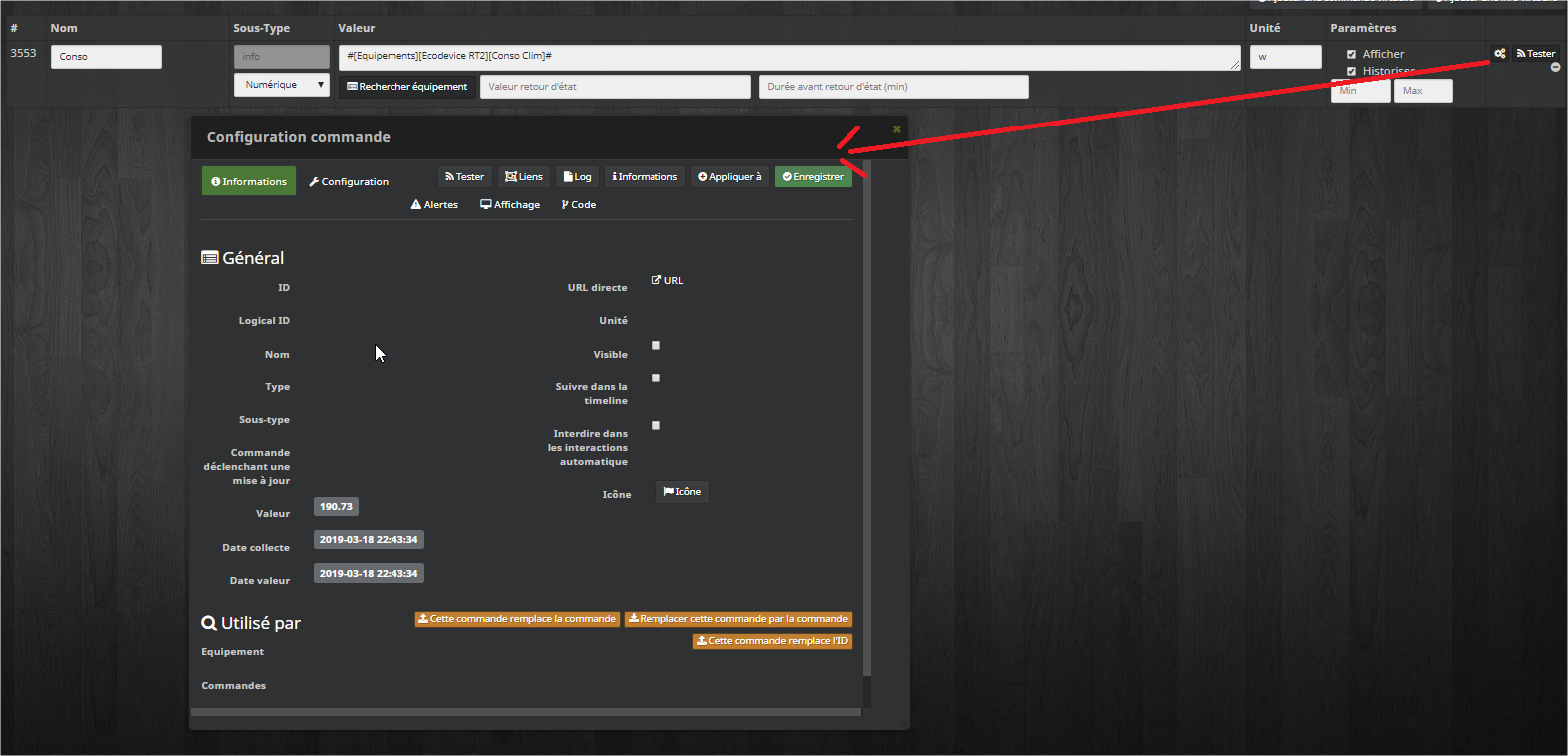Select the Informations tab in dialog

tap(249, 181)
